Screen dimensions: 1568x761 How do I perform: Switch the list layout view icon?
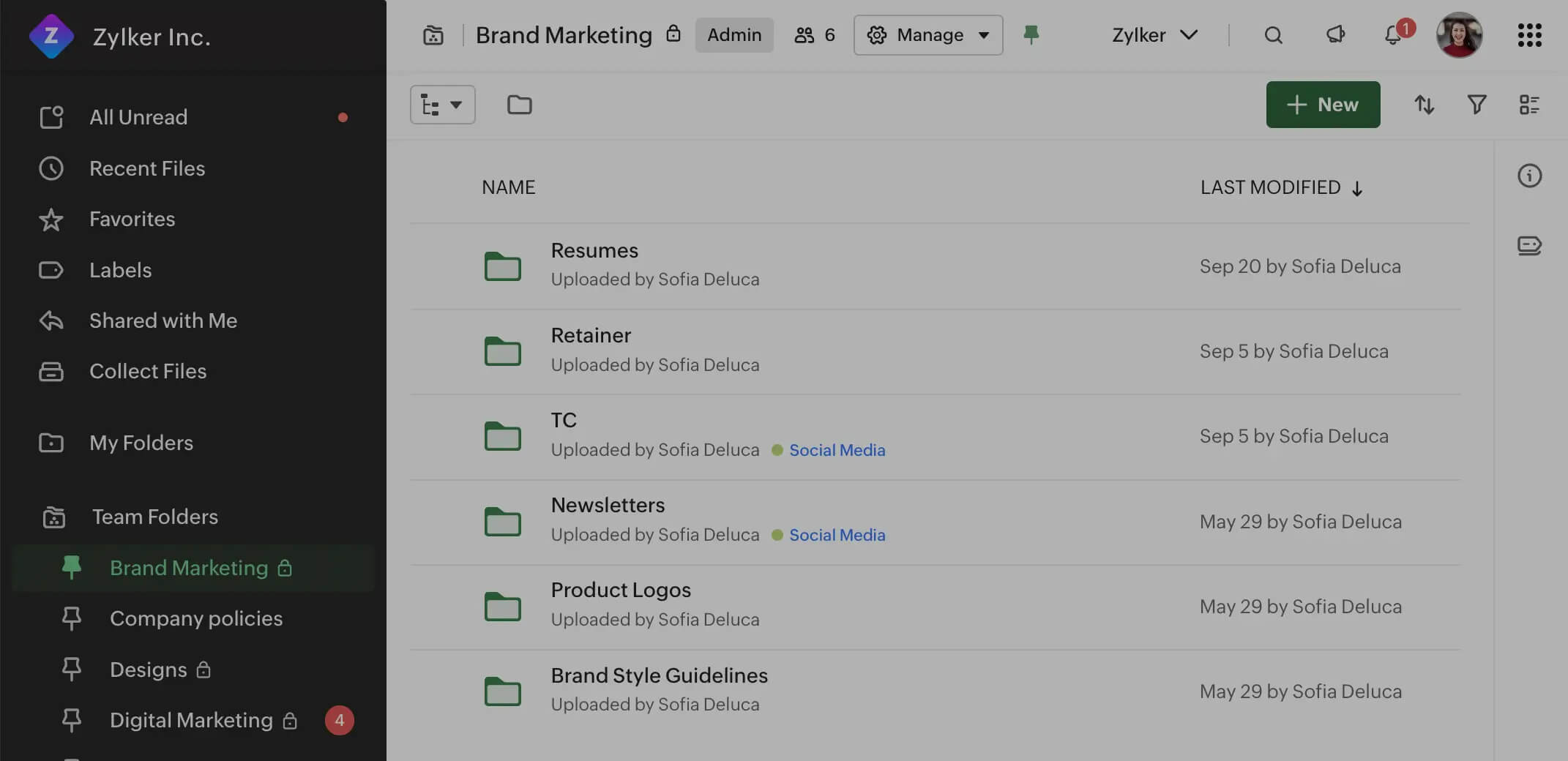[1529, 105]
